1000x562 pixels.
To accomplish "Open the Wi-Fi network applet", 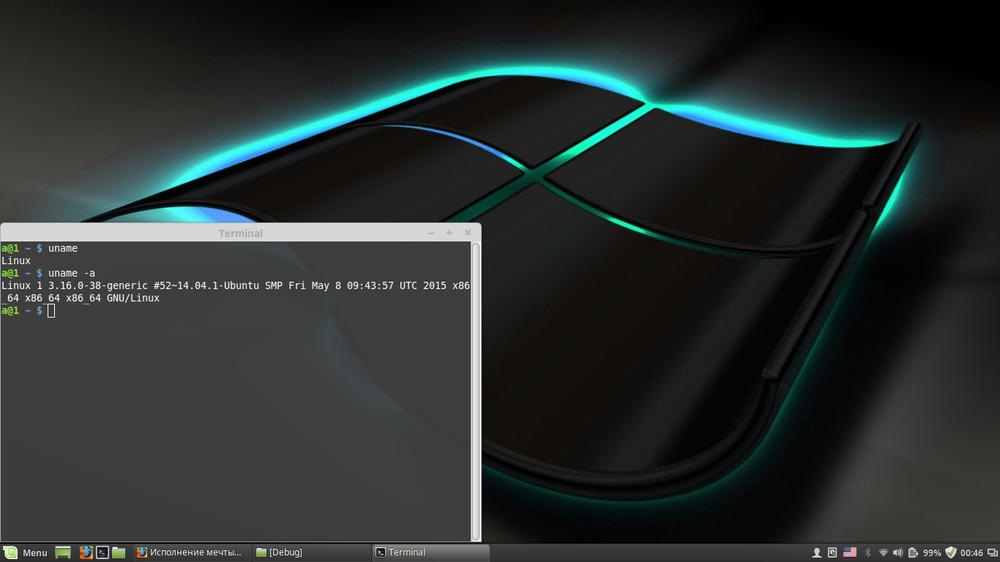I will coord(883,552).
